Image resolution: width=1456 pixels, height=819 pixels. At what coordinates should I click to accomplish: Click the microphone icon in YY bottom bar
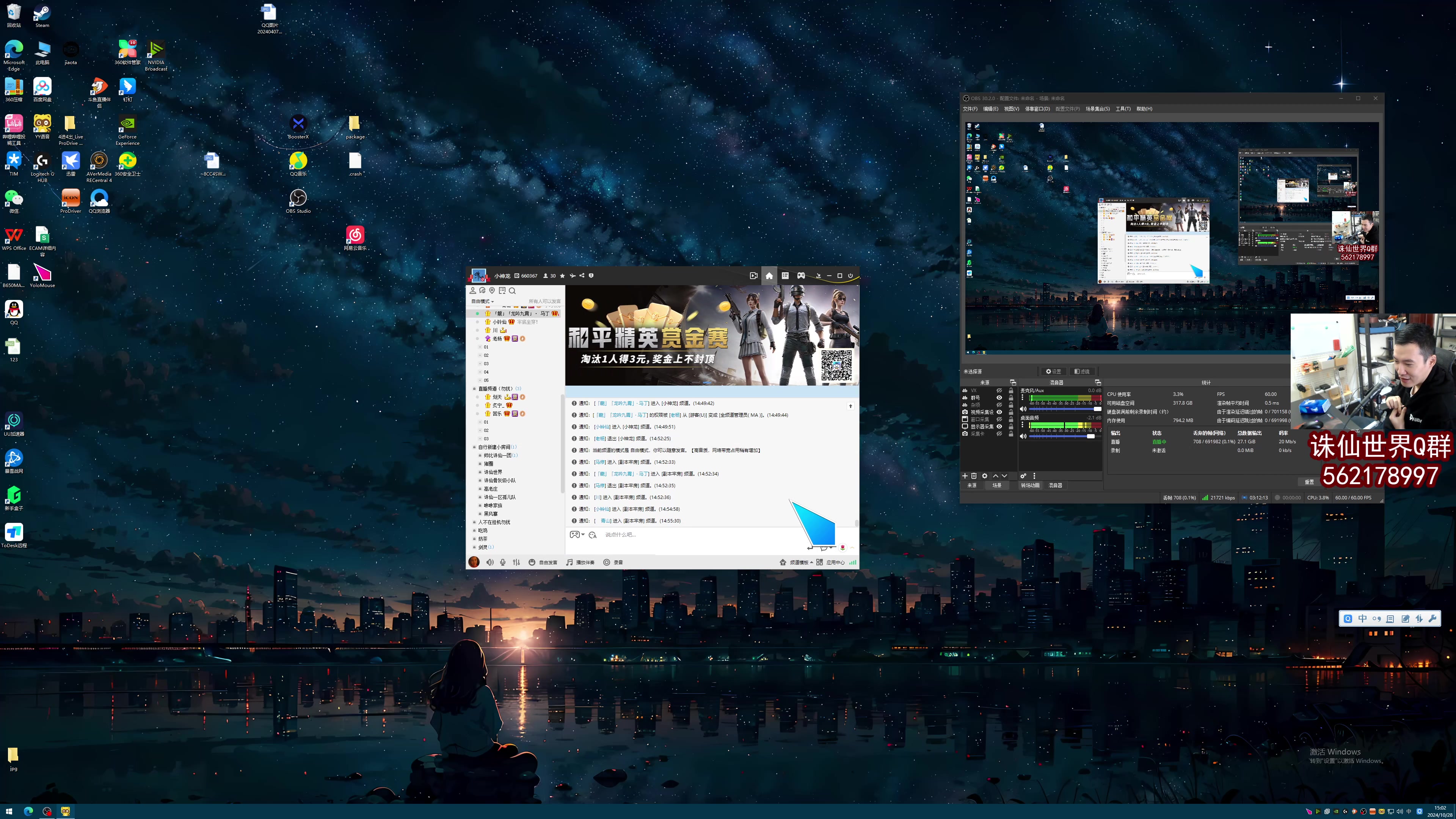pyautogui.click(x=502, y=562)
